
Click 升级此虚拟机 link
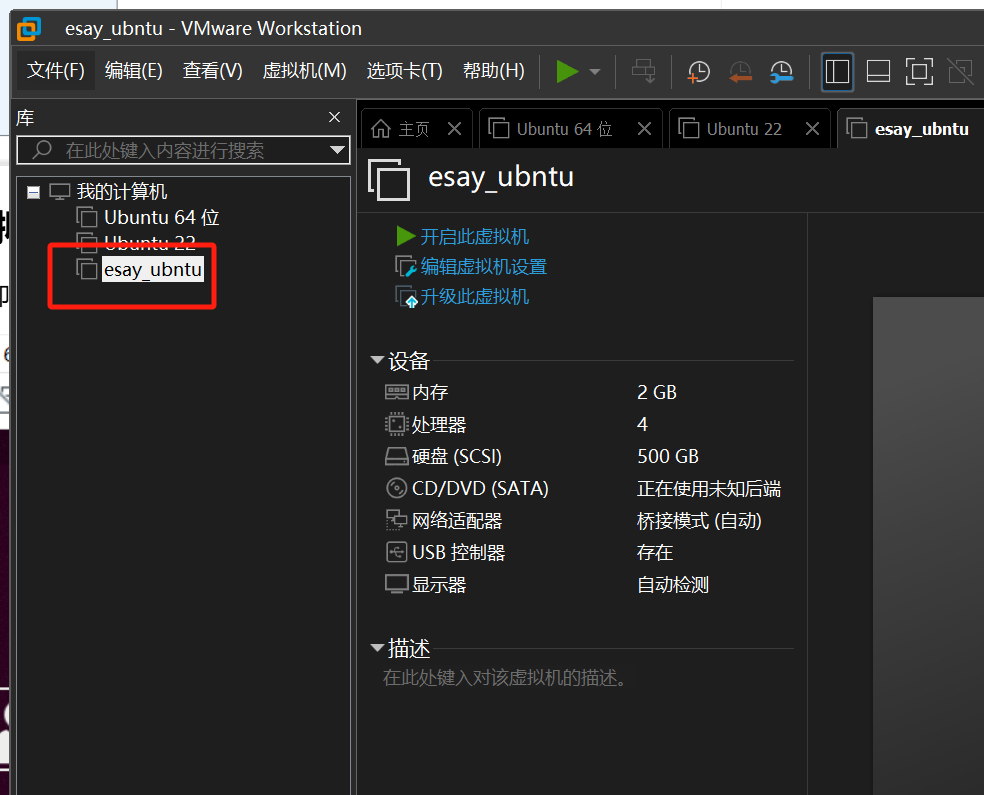474,297
